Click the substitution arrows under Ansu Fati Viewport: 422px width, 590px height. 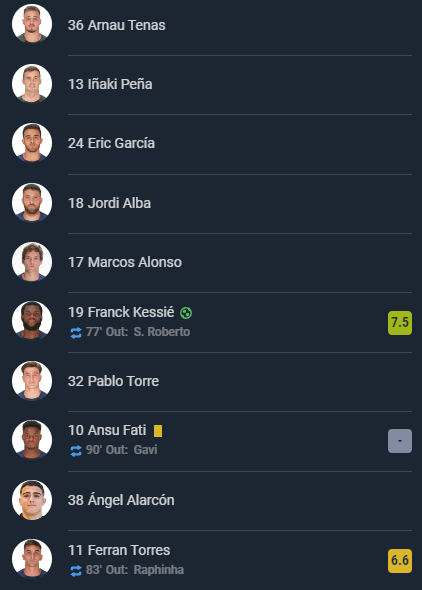[76, 450]
